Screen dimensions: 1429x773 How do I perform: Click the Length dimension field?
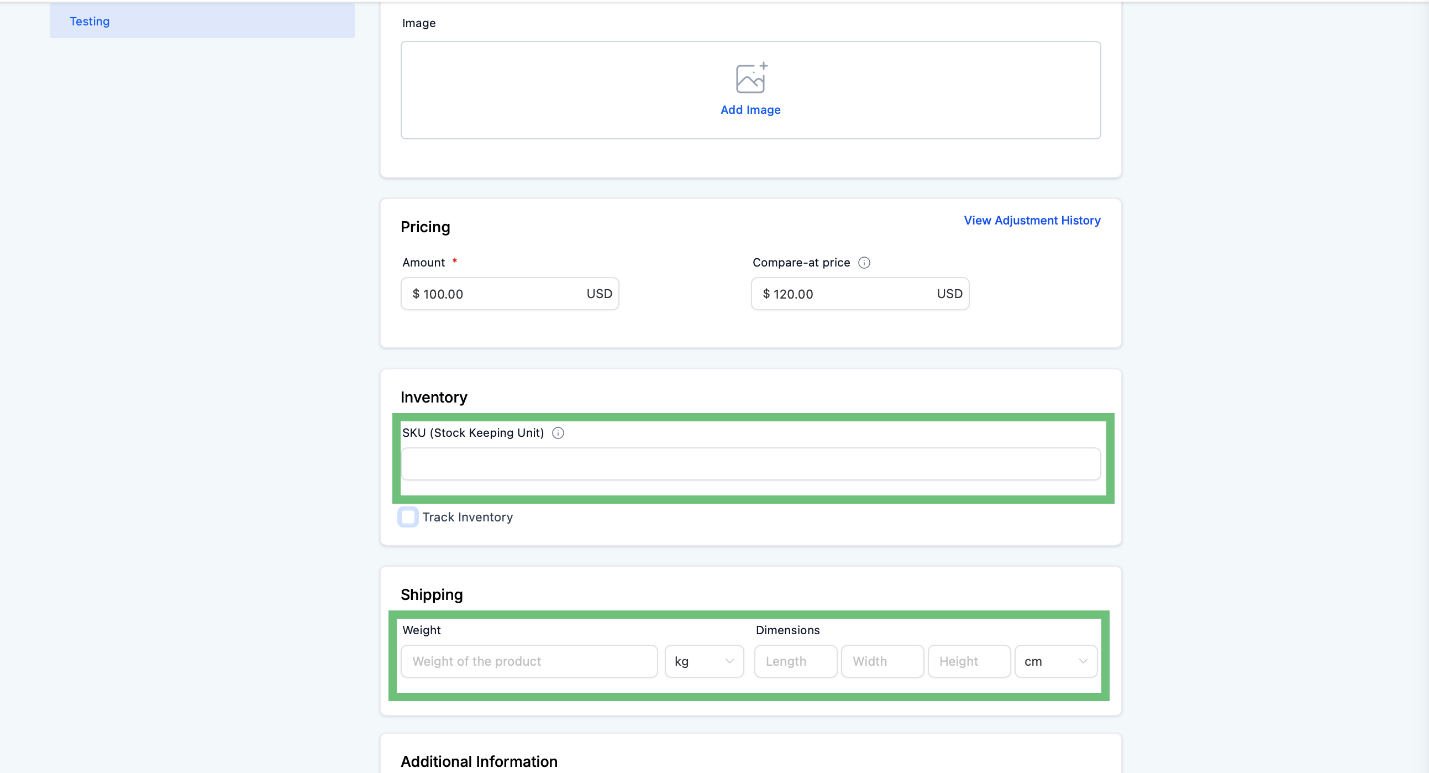[796, 661]
